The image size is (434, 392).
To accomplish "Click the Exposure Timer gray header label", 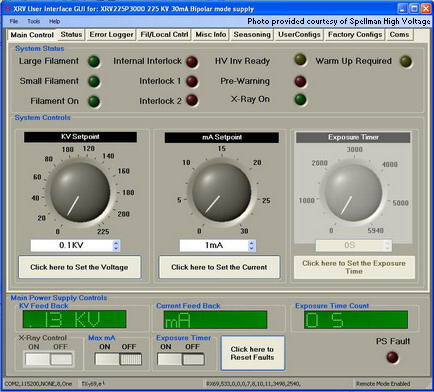I will coord(353,137).
